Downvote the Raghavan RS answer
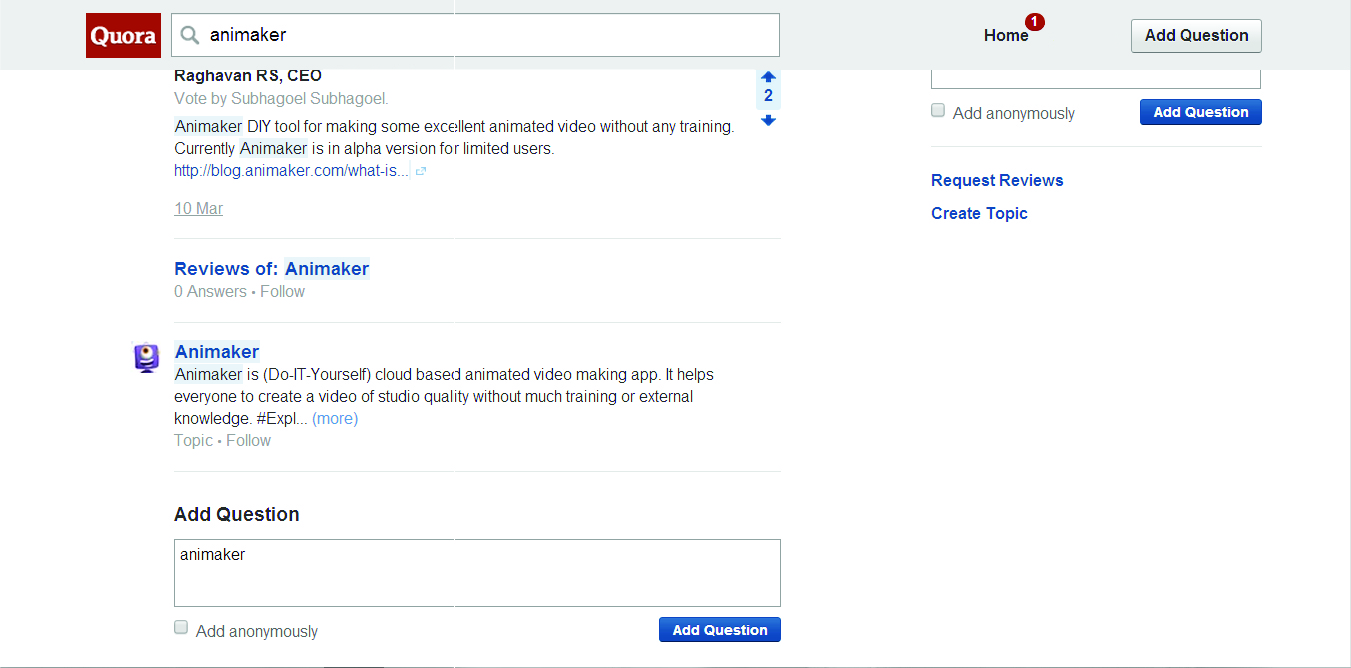Screen dimensions: 1351x668 pos(768,121)
